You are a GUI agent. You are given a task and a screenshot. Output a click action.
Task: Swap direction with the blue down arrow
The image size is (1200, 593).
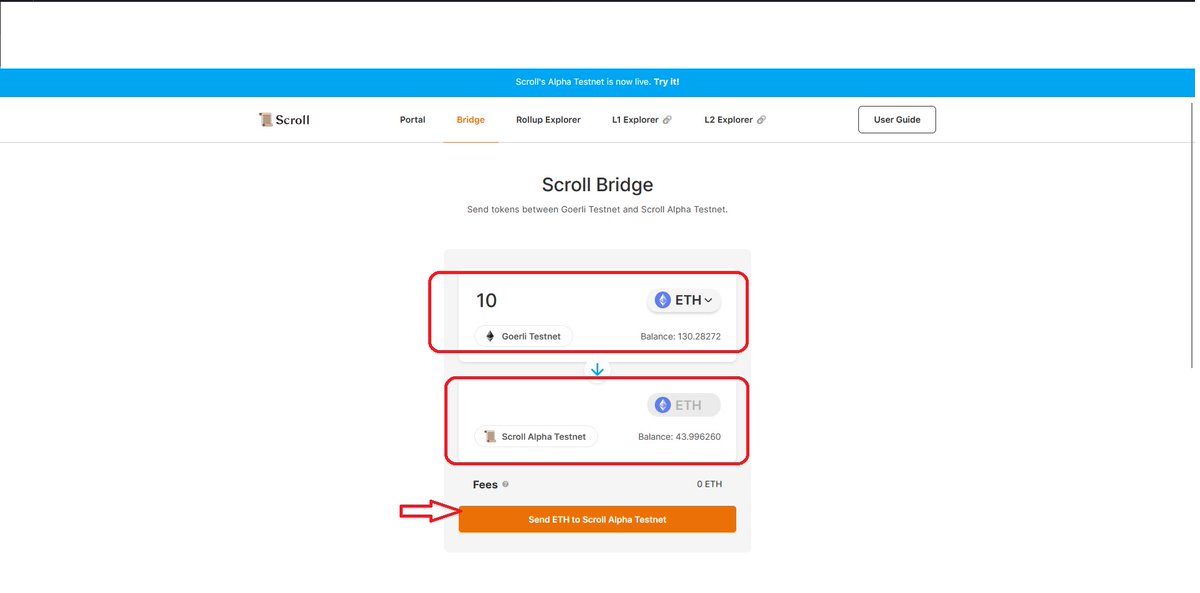coord(597,370)
